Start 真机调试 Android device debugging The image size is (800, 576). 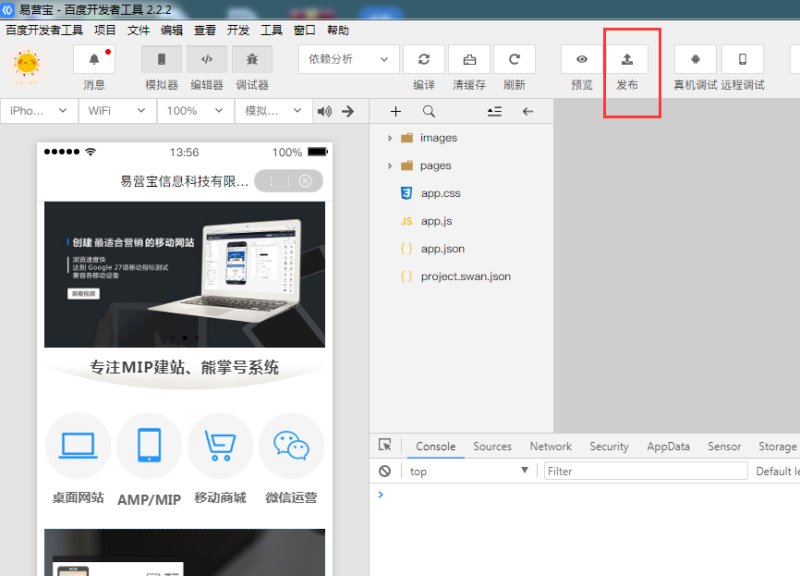[x=695, y=60]
